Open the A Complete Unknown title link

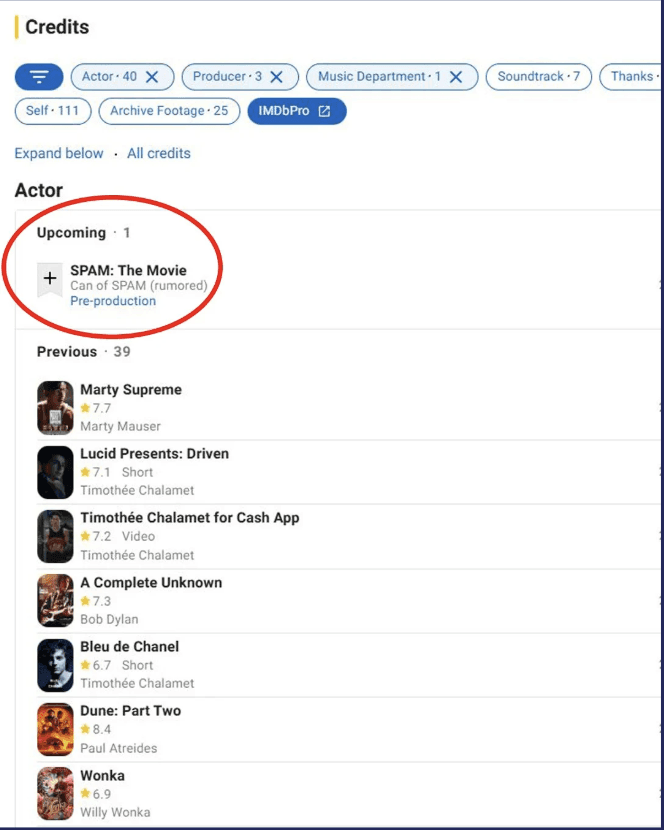pos(151,583)
